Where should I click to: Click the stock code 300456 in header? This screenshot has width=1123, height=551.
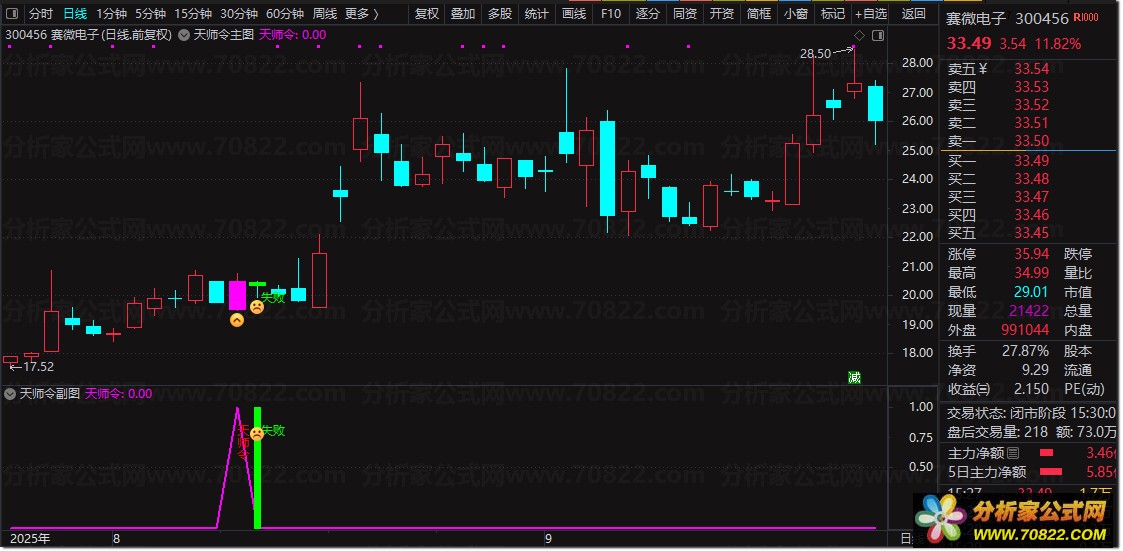point(1042,19)
